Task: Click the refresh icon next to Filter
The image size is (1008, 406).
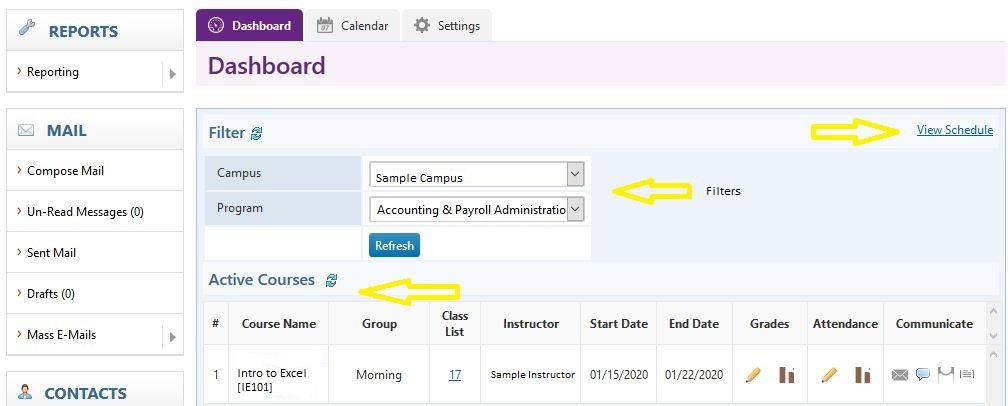Action: [257, 133]
